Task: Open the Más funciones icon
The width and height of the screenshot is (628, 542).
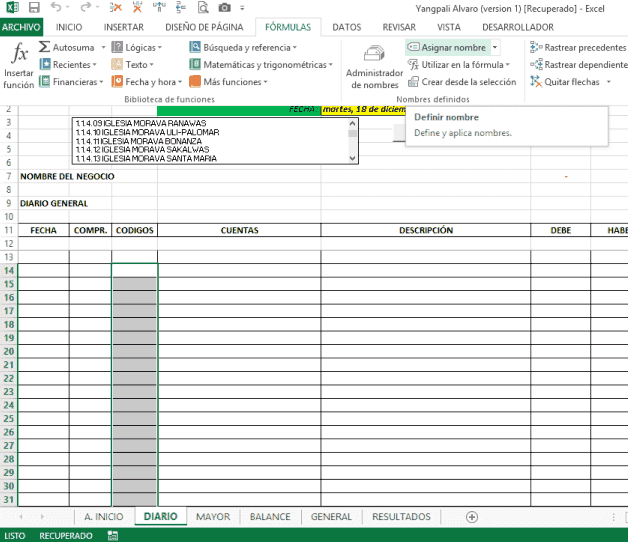Action: click(x=195, y=81)
